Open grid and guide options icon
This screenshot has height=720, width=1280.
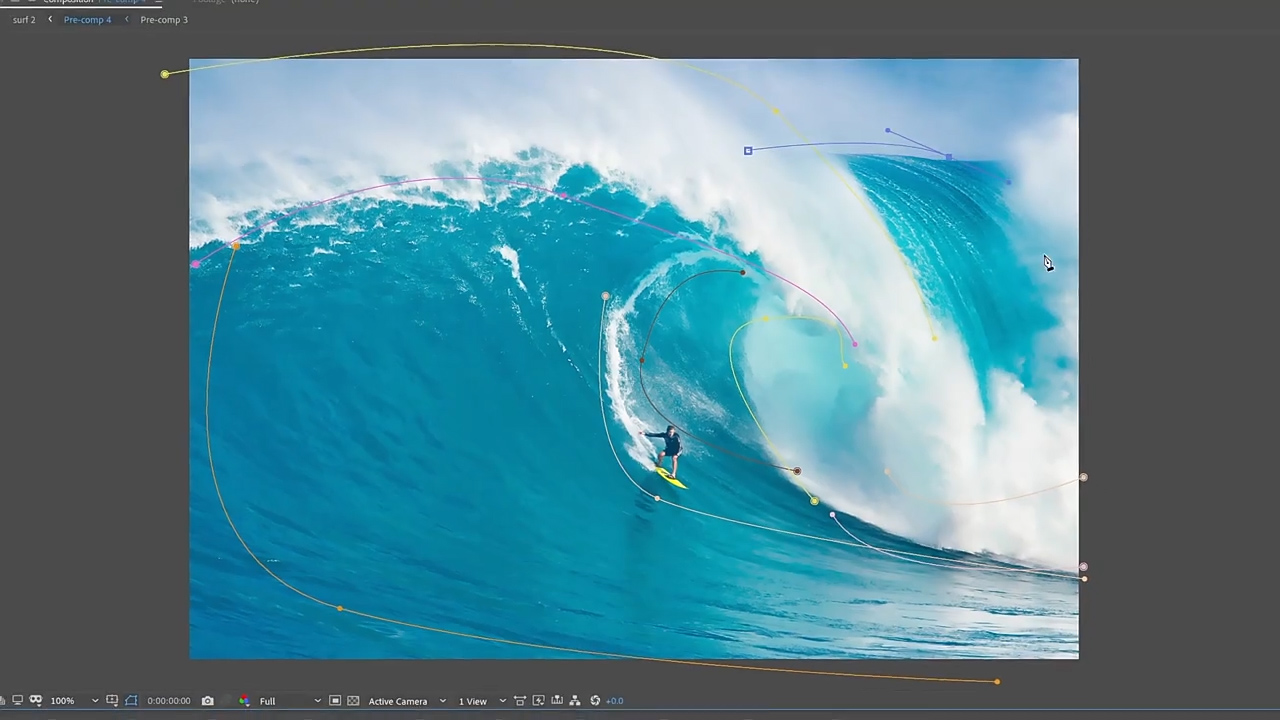point(112,701)
